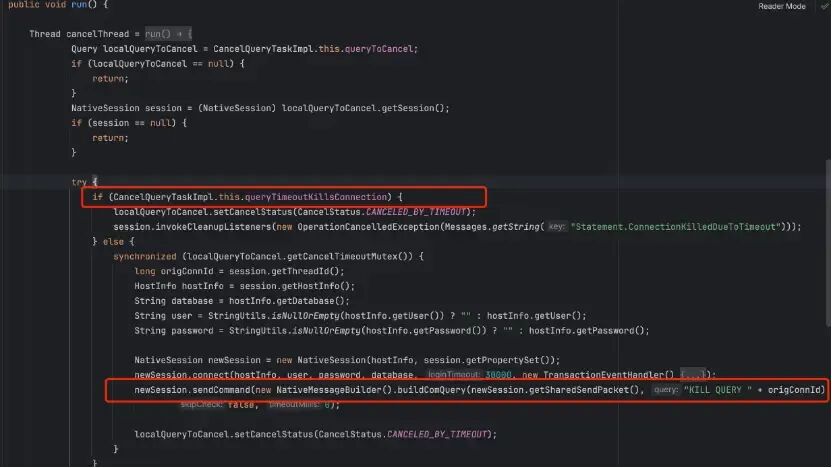
Task: Expand the folded run() lambda region
Action: (168, 34)
